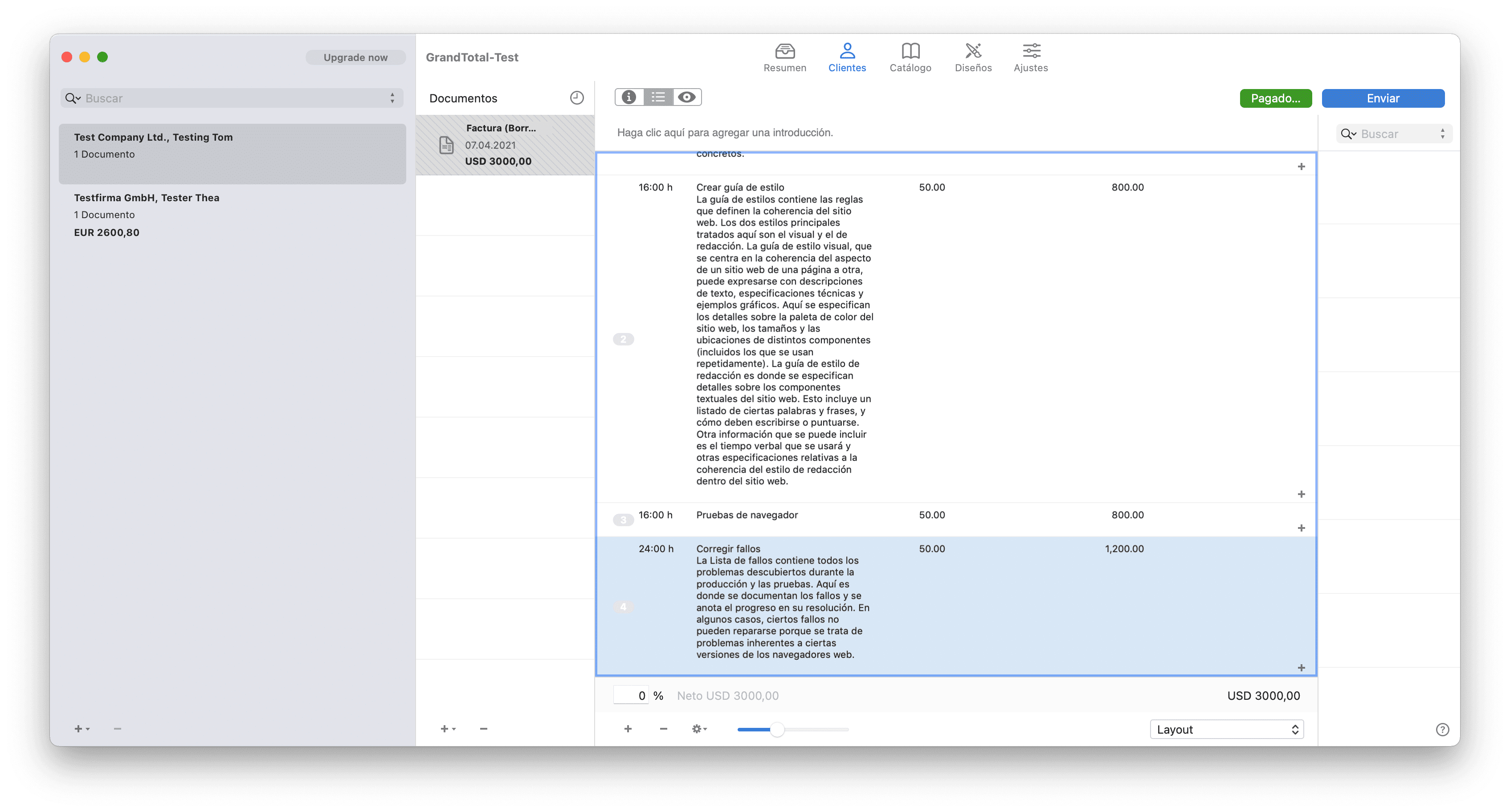Open gear actions menu below item list
The image size is (1510, 812).
(699, 729)
